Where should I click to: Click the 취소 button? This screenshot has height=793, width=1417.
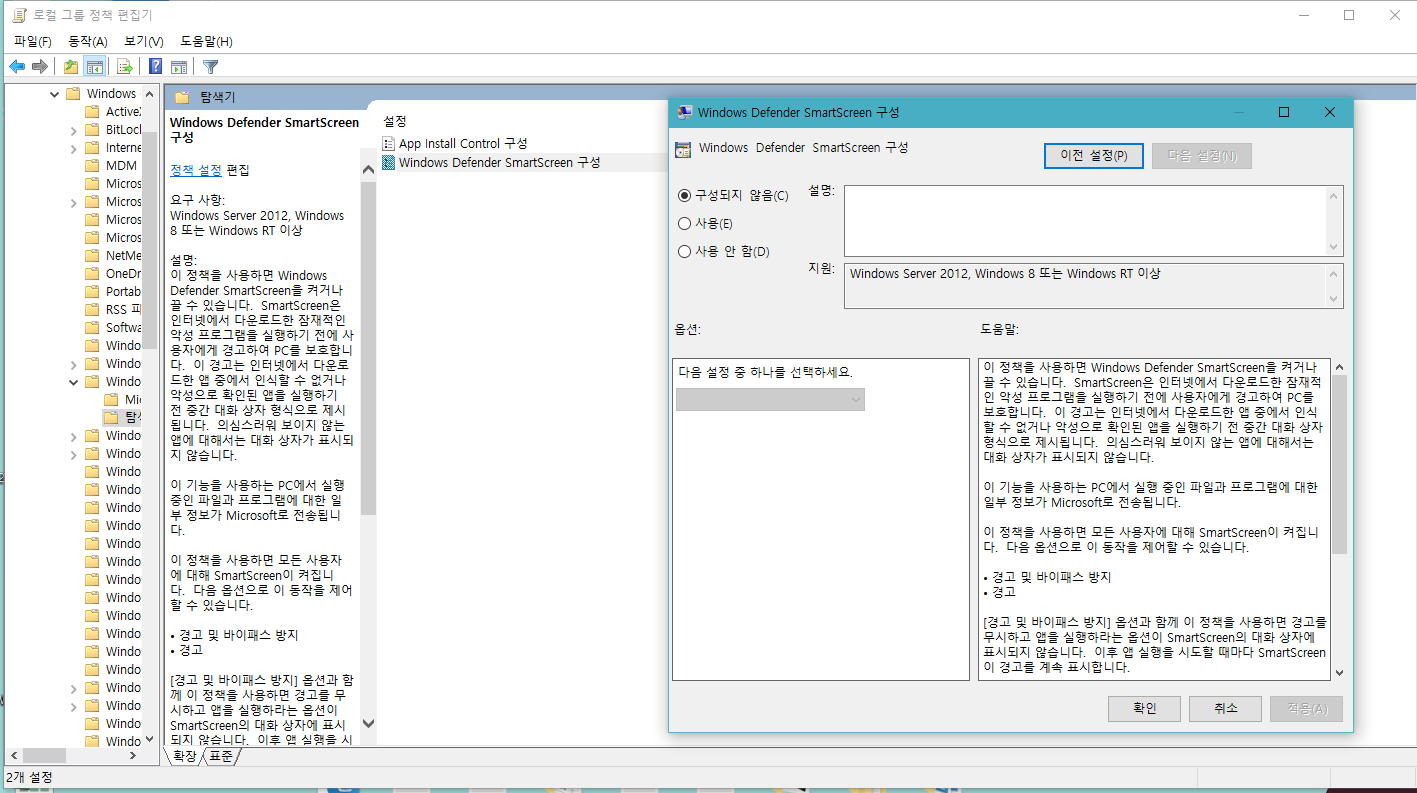click(x=1225, y=708)
